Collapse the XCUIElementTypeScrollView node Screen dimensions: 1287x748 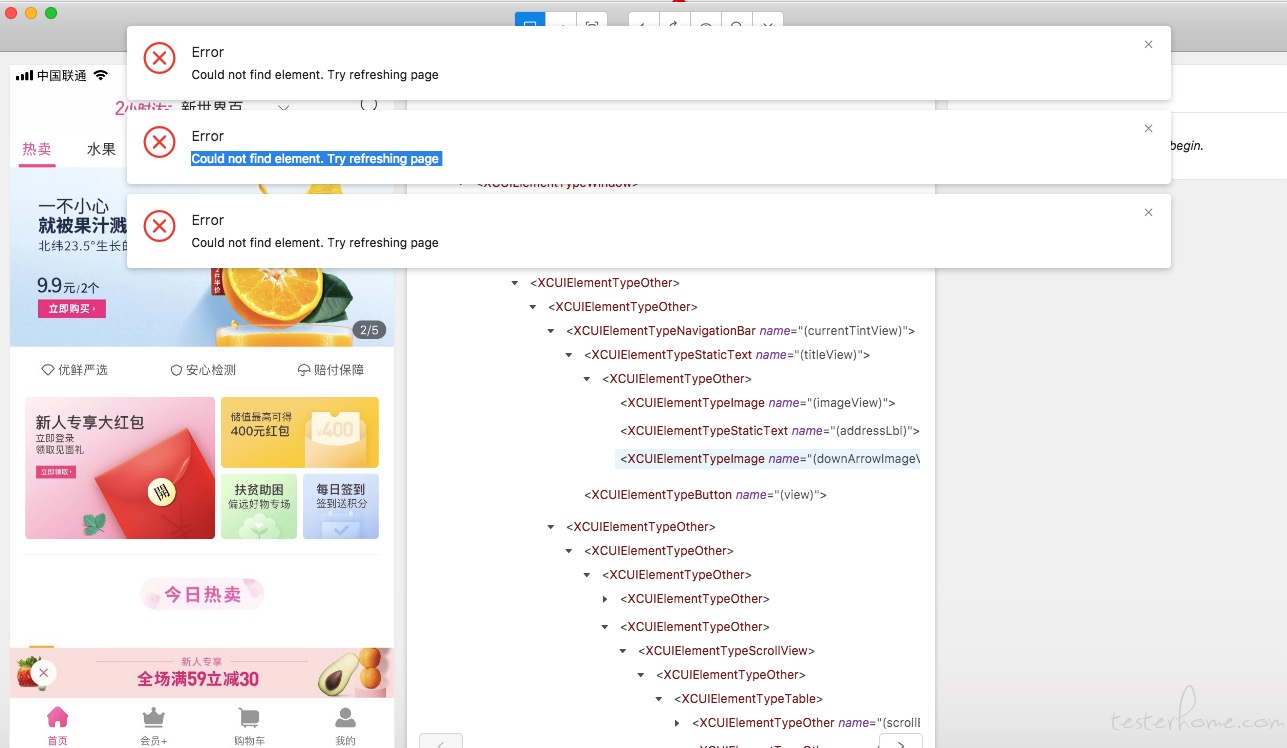623,651
